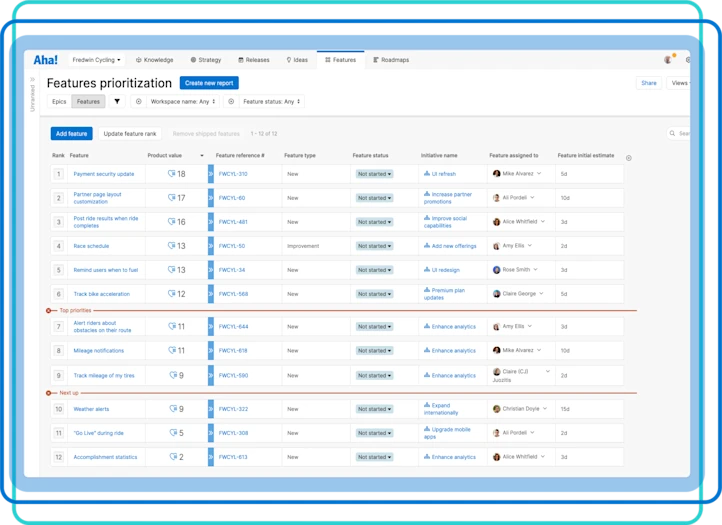Switch to Epics view toggle
The height and width of the screenshot is (525, 722).
pyautogui.click(x=59, y=101)
